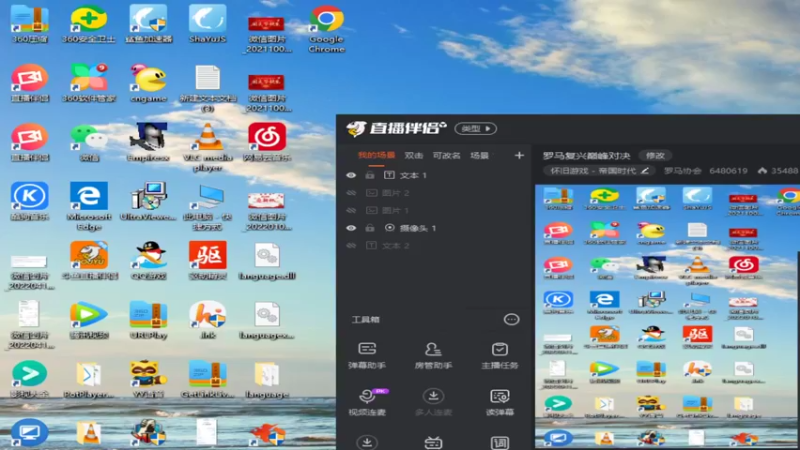The image size is (800, 450).
Task: Open the toolbox more options ellipsis
Action: pyautogui.click(x=511, y=319)
